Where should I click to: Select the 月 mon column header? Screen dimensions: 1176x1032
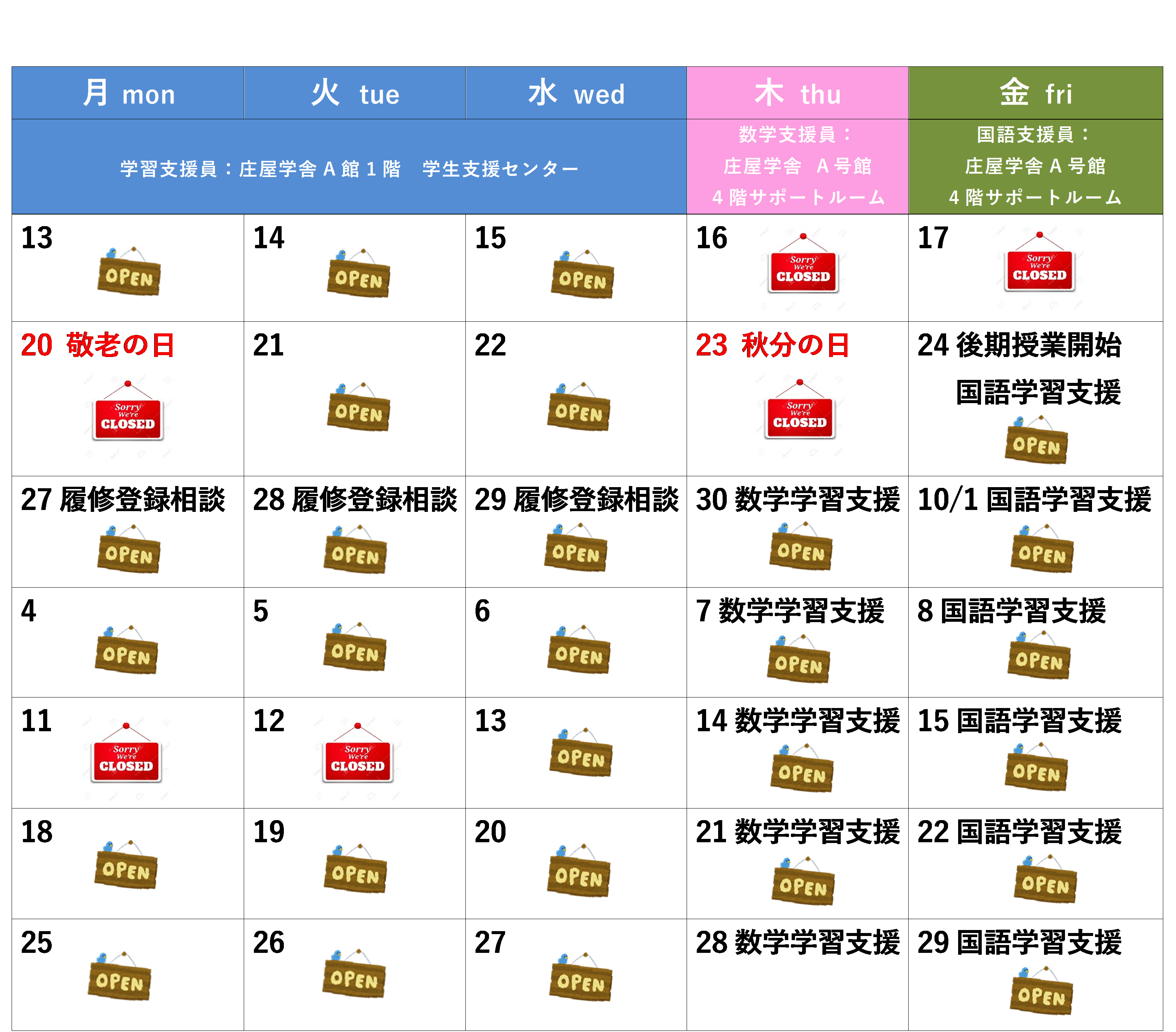click(x=128, y=93)
